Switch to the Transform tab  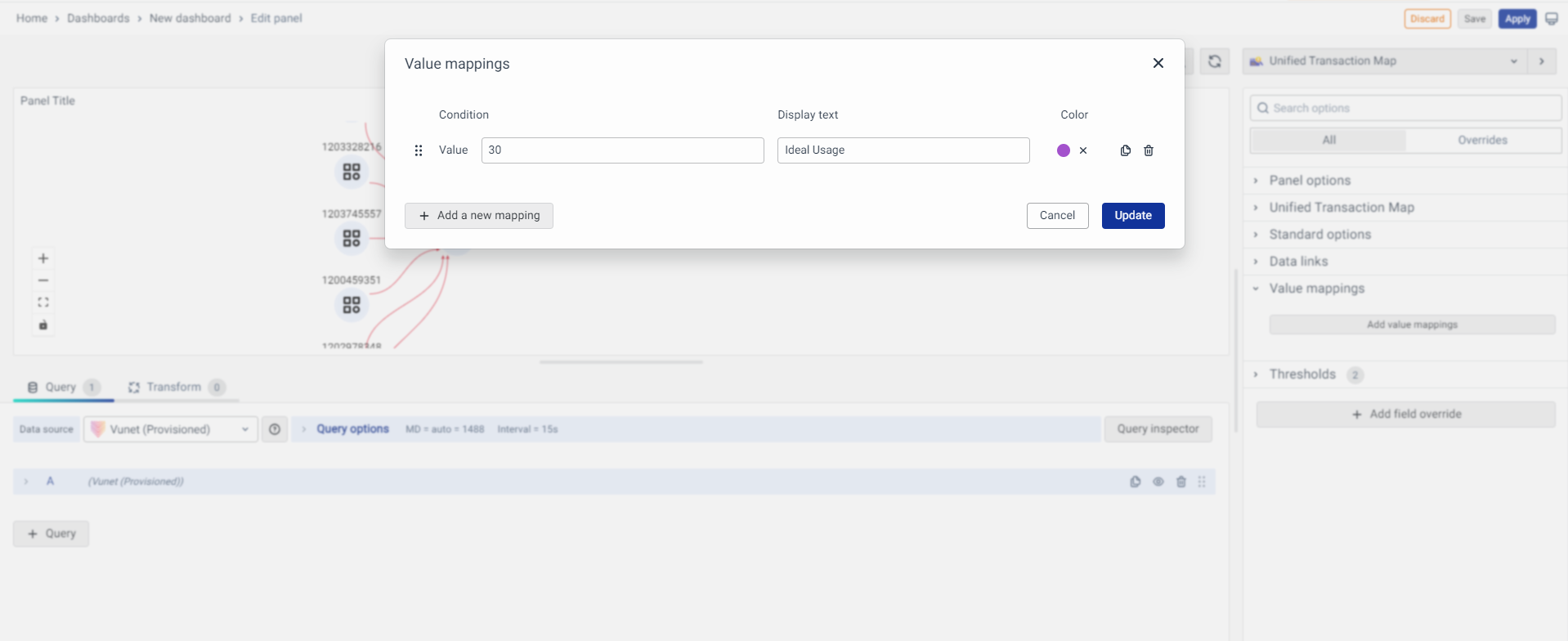click(173, 387)
